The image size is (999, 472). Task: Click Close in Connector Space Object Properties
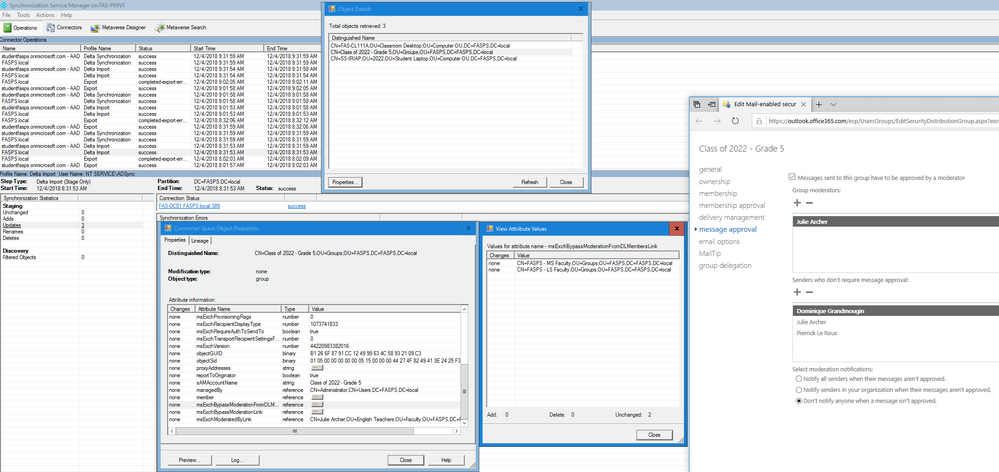click(405, 460)
